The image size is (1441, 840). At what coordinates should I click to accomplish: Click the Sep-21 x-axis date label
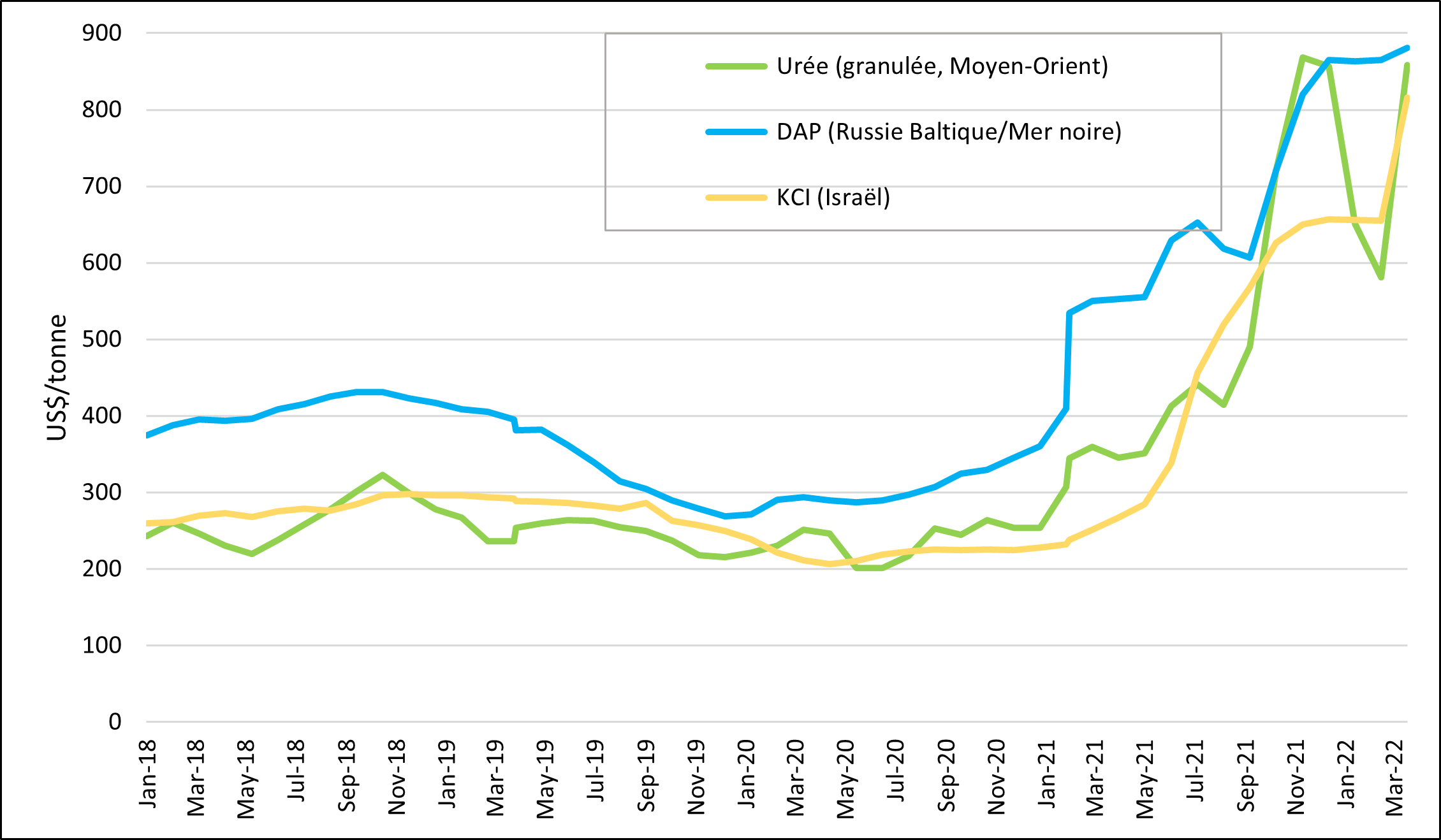pos(1246,776)
